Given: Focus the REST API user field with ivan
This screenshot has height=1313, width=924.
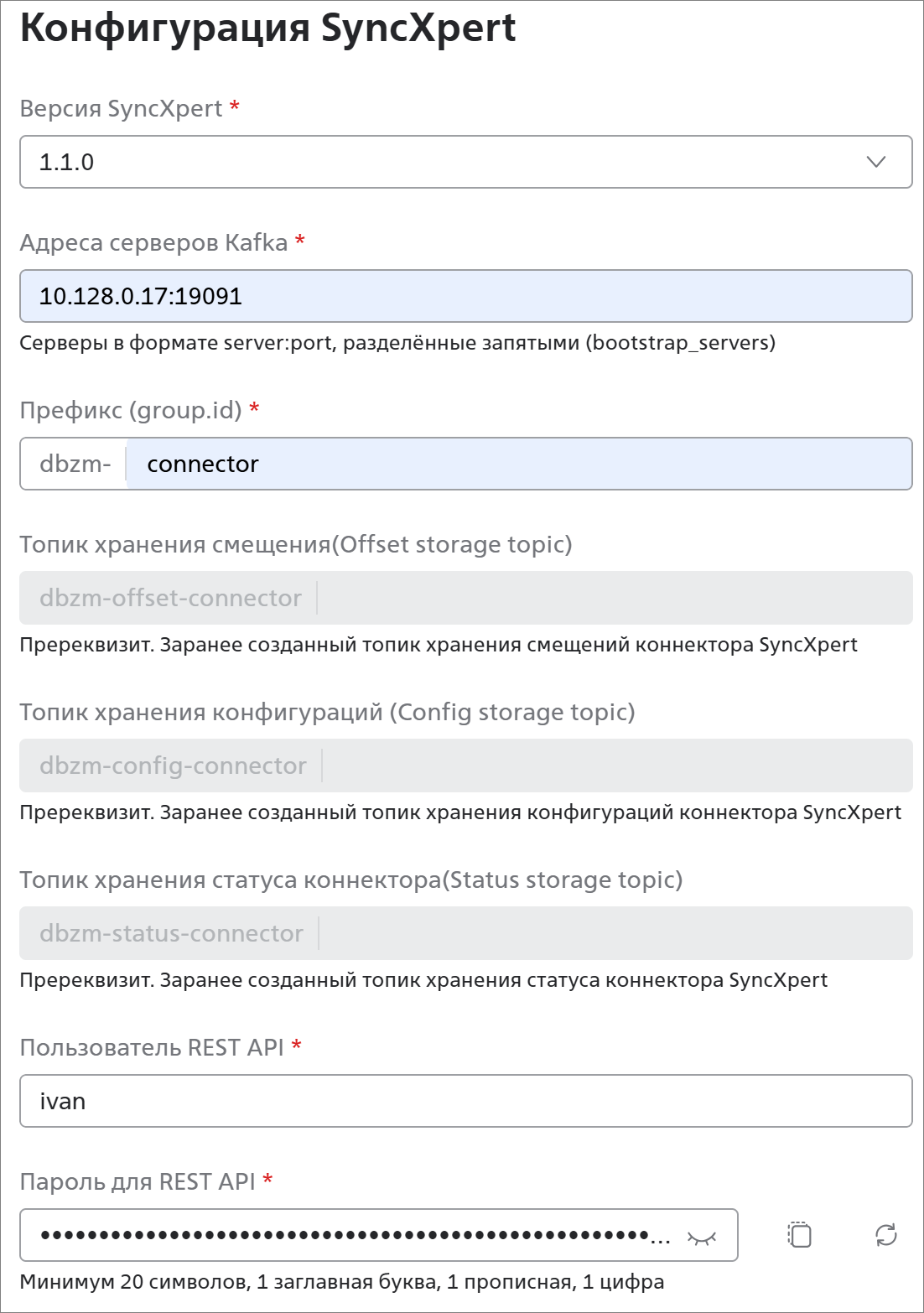Looking at the screenshot, I should click(466, 1101).
